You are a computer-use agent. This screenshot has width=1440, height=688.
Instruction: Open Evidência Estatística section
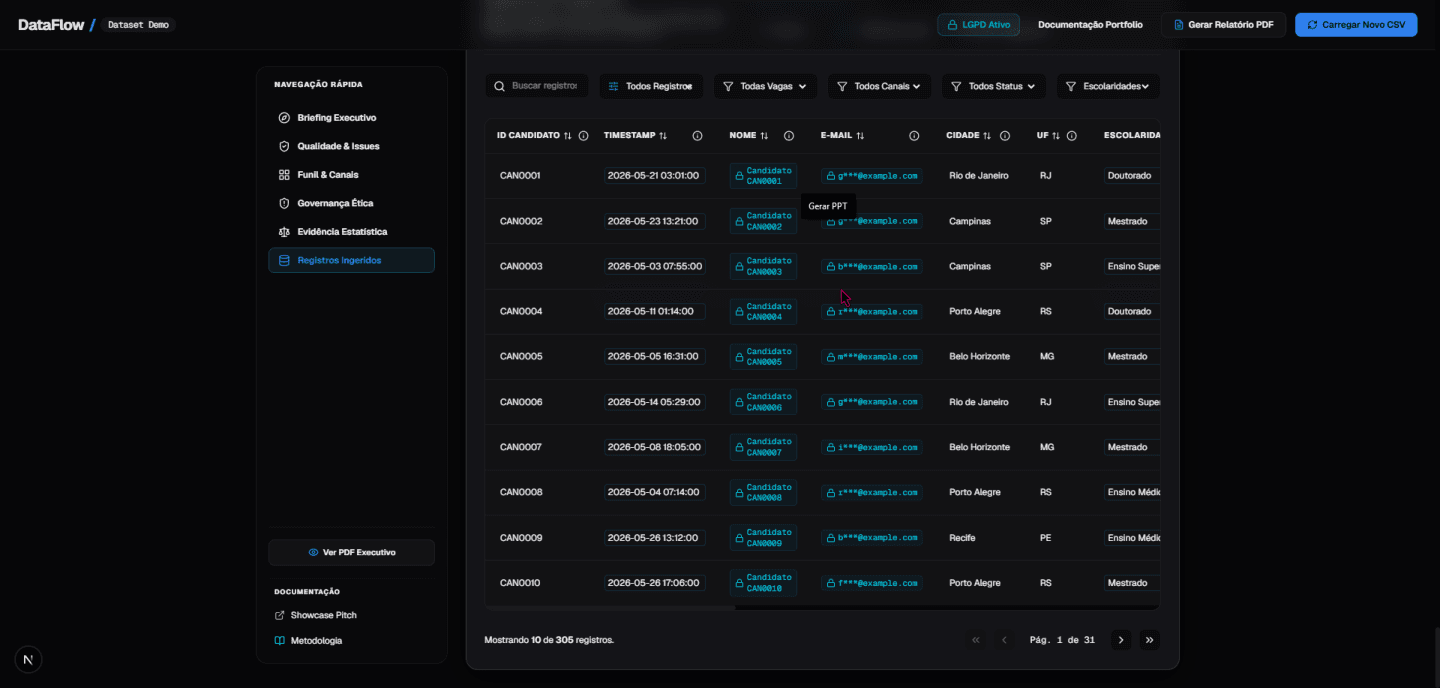(x=351, y=232)
